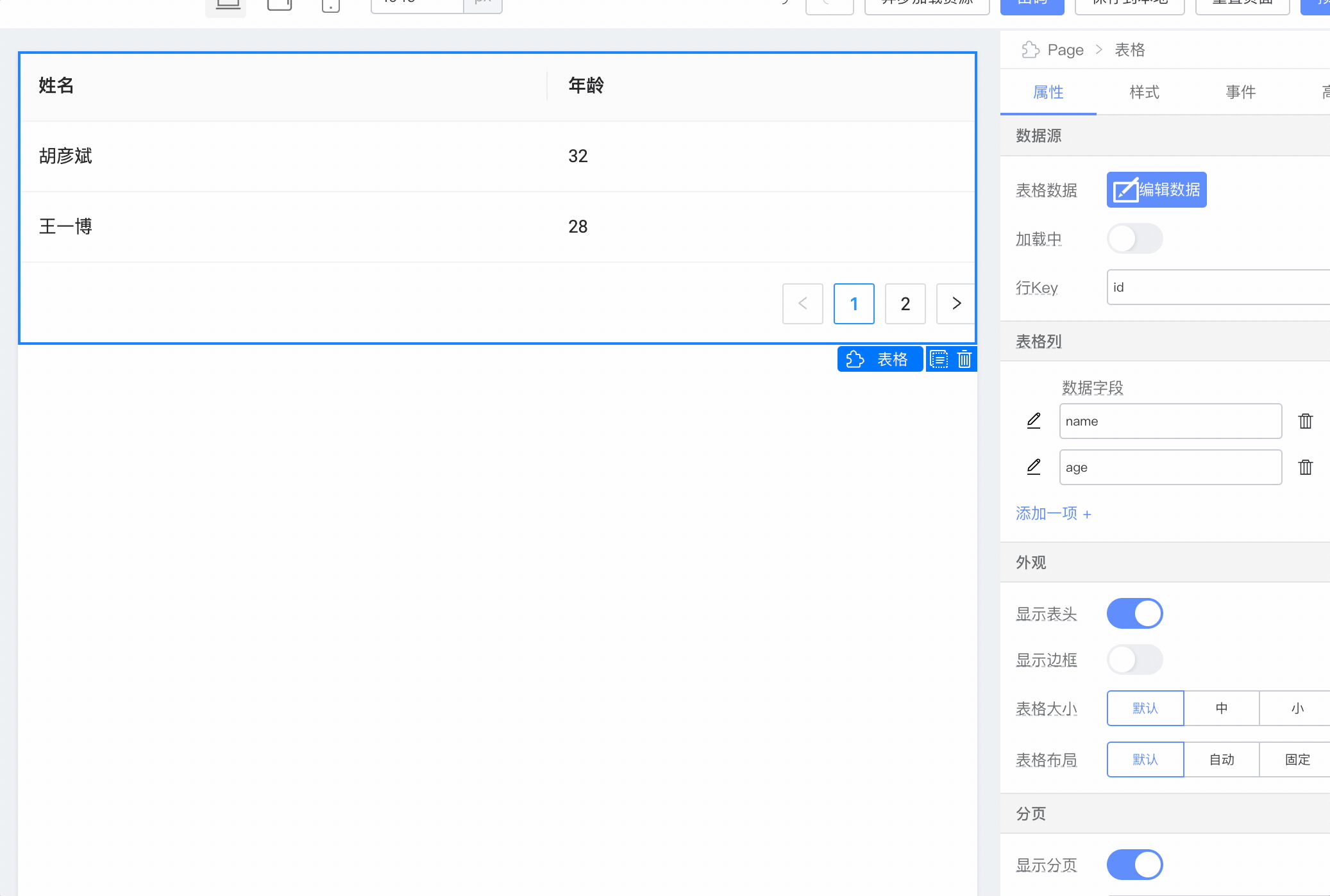Switch to the 样式 tab

pyautogui.click(x=1144, y=92)
